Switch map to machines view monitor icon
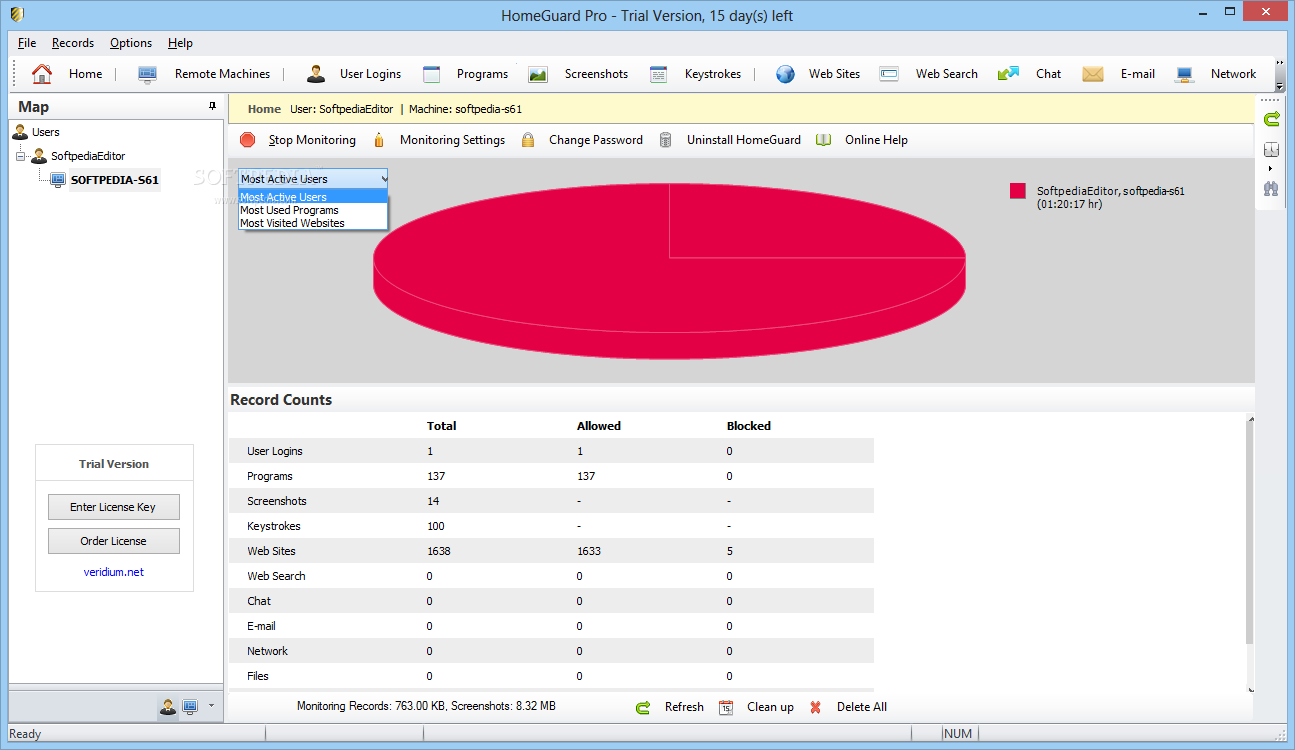Image resolution: width=1295 pixels, height=750 pixels. point(189,707)
